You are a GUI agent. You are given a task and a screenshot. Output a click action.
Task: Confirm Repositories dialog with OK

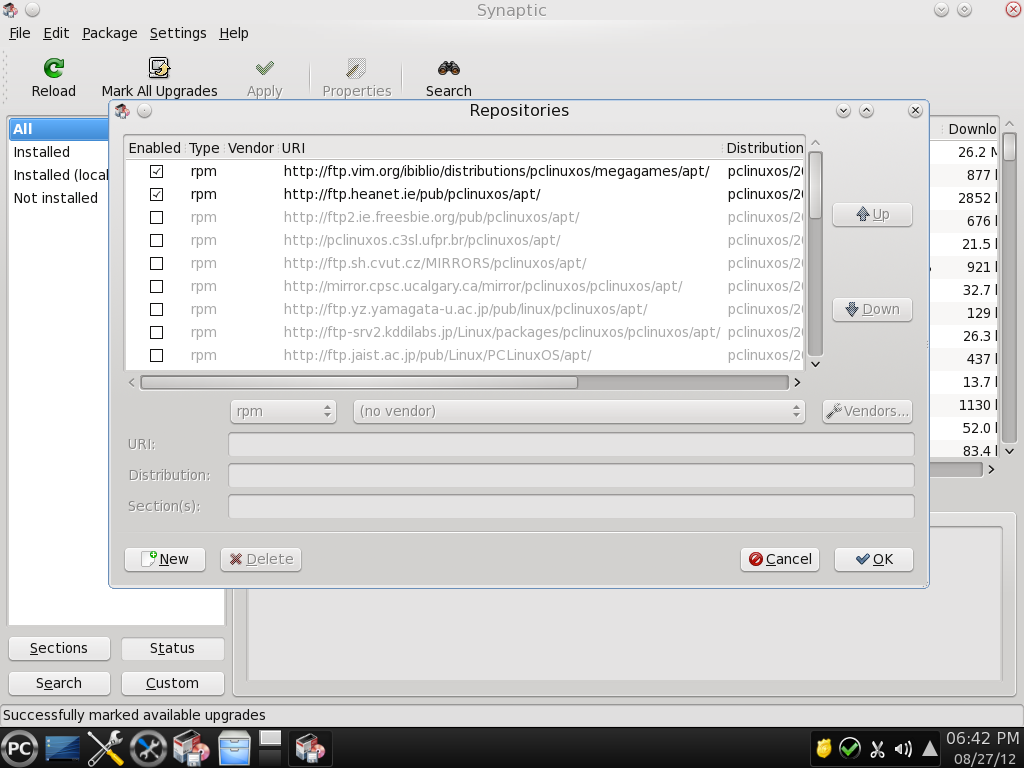coord(874,560)
